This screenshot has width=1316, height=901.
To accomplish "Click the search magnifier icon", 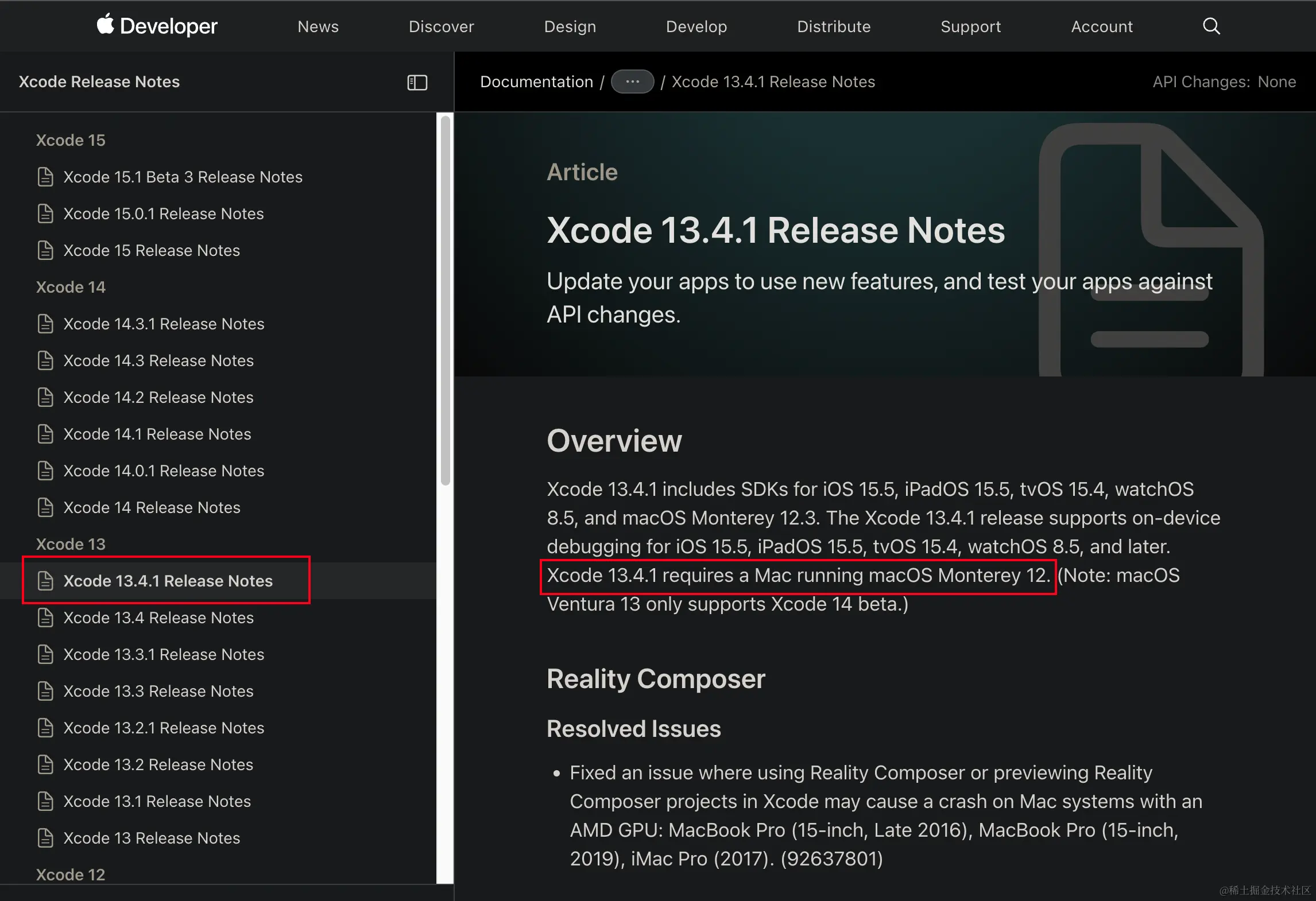I will tap(1211, 26).
